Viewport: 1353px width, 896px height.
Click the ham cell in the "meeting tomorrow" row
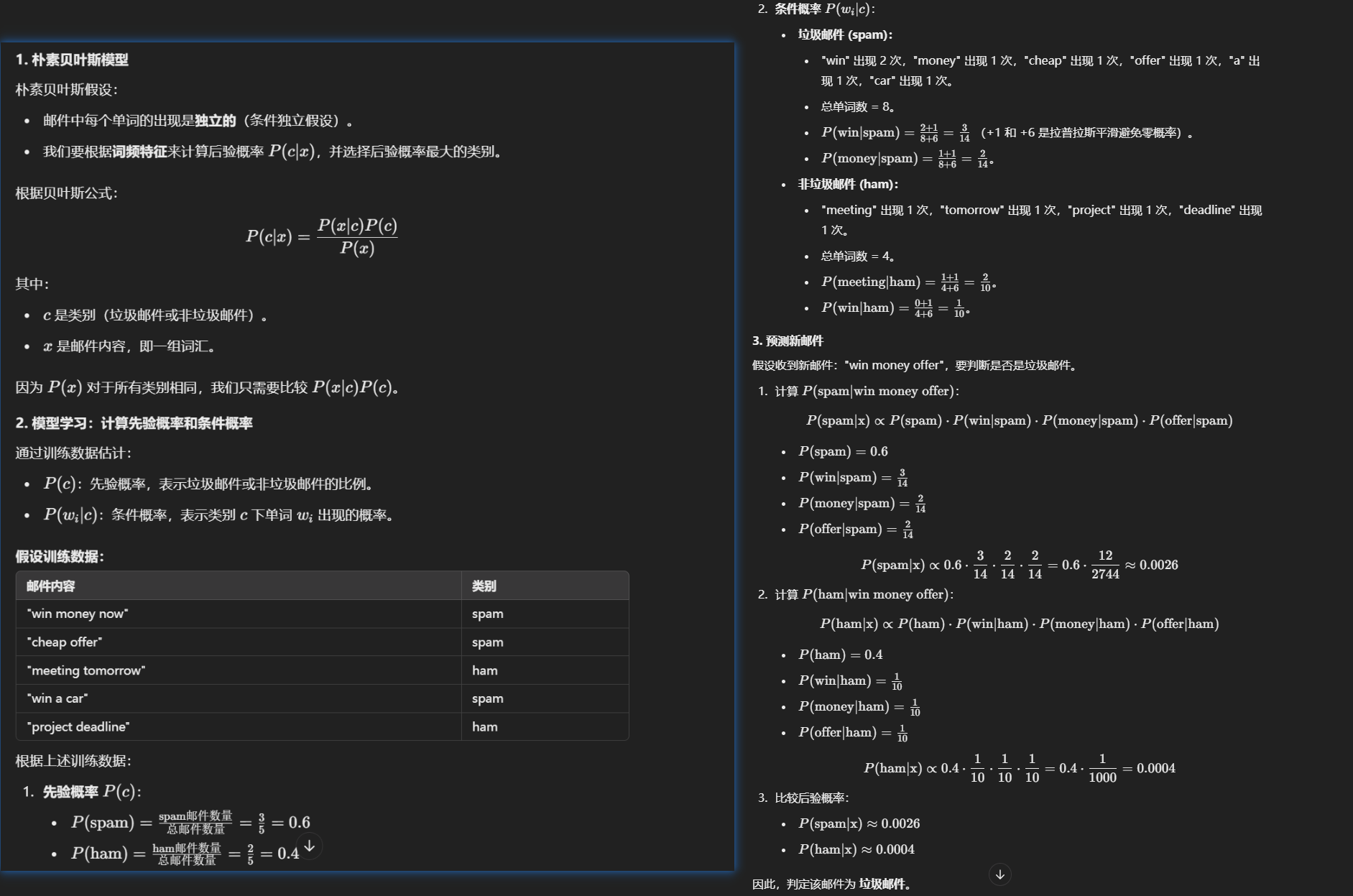pyautogui.click(x=545, y=670)
